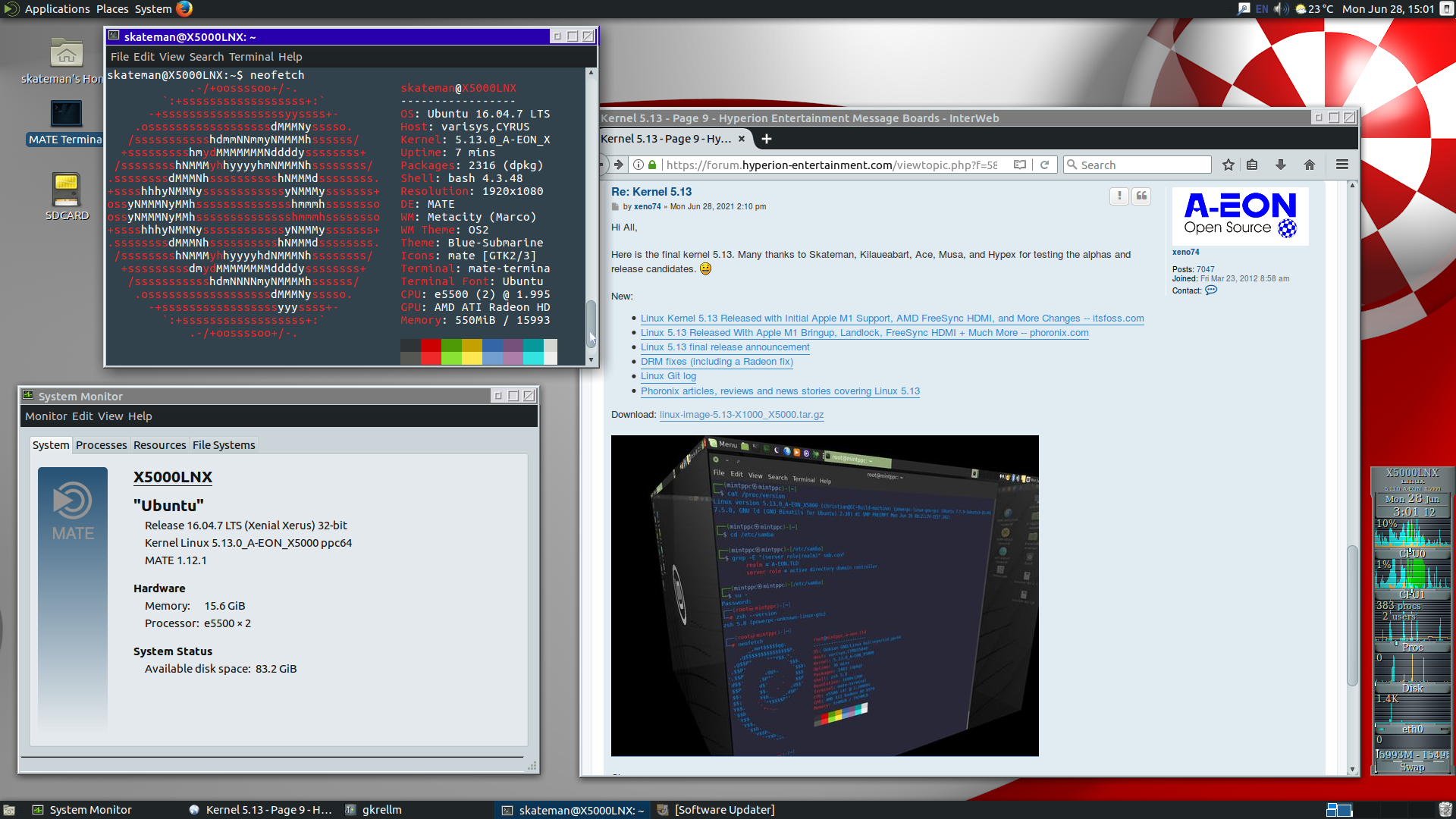
Task: Click the A-EON Open Source avatar
Action: [1241, 216]
